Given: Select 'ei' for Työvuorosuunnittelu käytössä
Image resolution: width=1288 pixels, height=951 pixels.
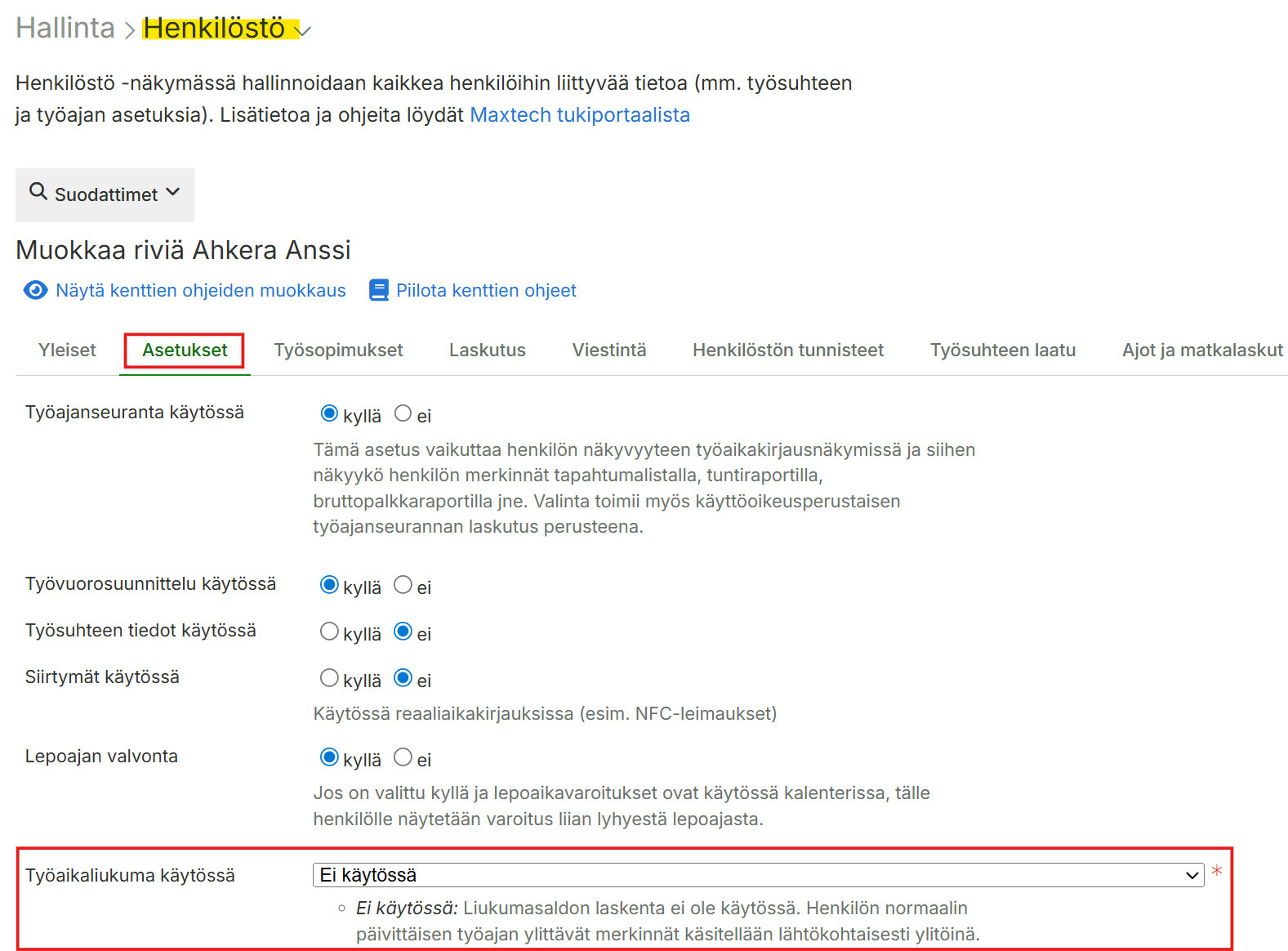Looking at the screenshot, I should click(x=403, y=585).
